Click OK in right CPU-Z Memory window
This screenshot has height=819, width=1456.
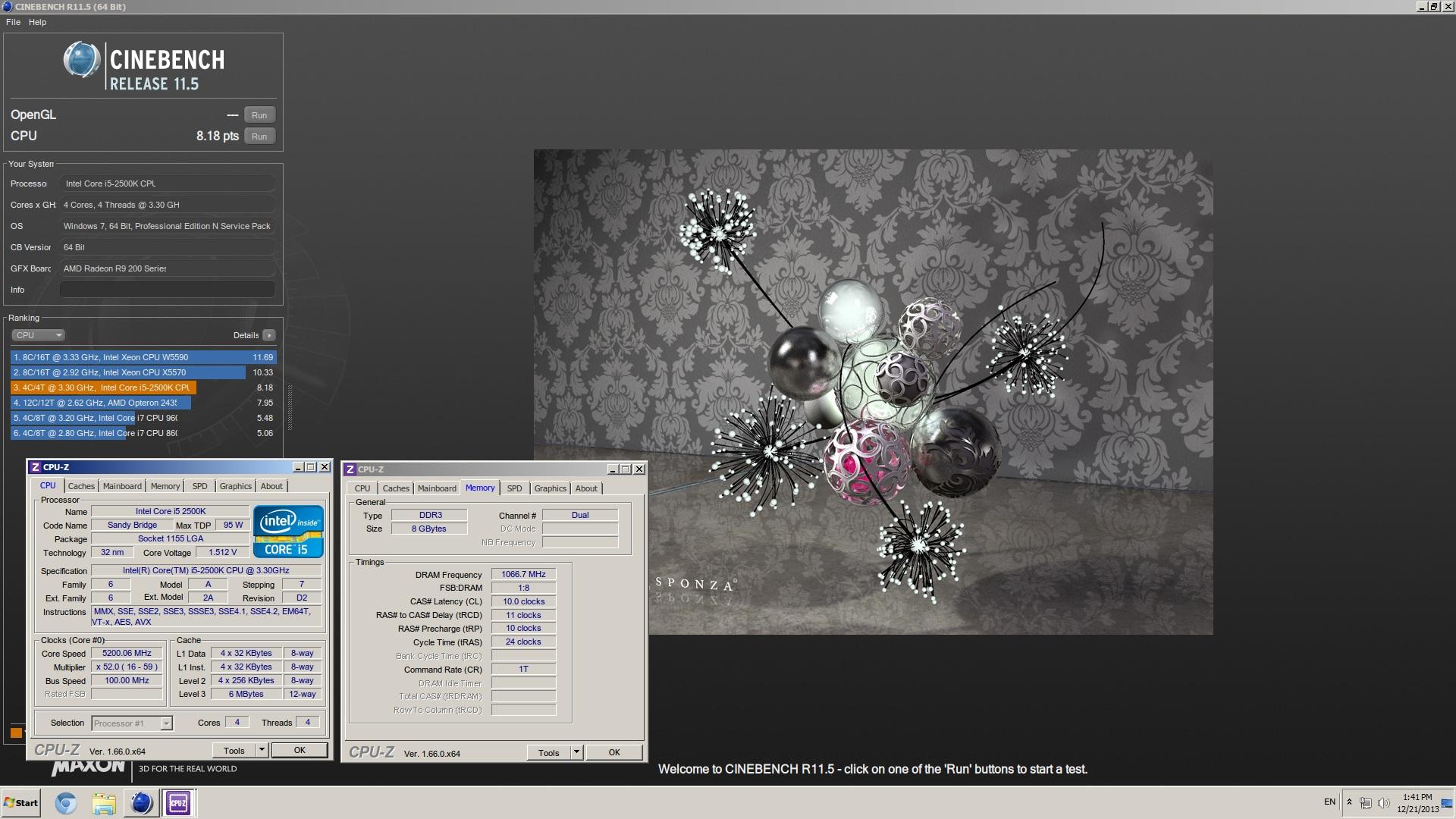[x=614, y=753]
